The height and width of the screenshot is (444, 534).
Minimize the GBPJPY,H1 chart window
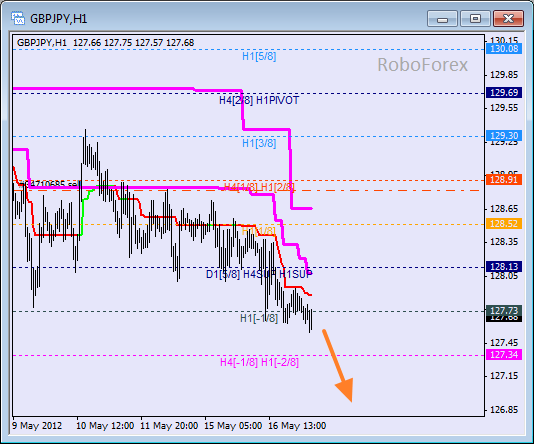[442, 19]
